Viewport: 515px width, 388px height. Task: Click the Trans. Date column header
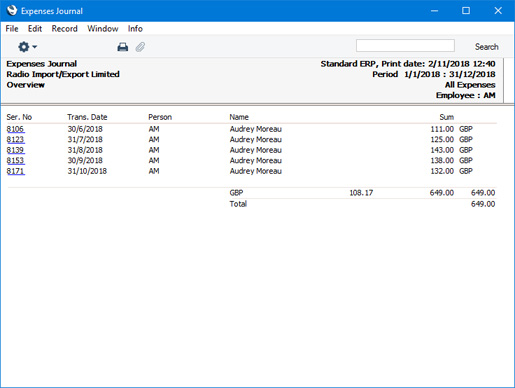coord(87,117)
